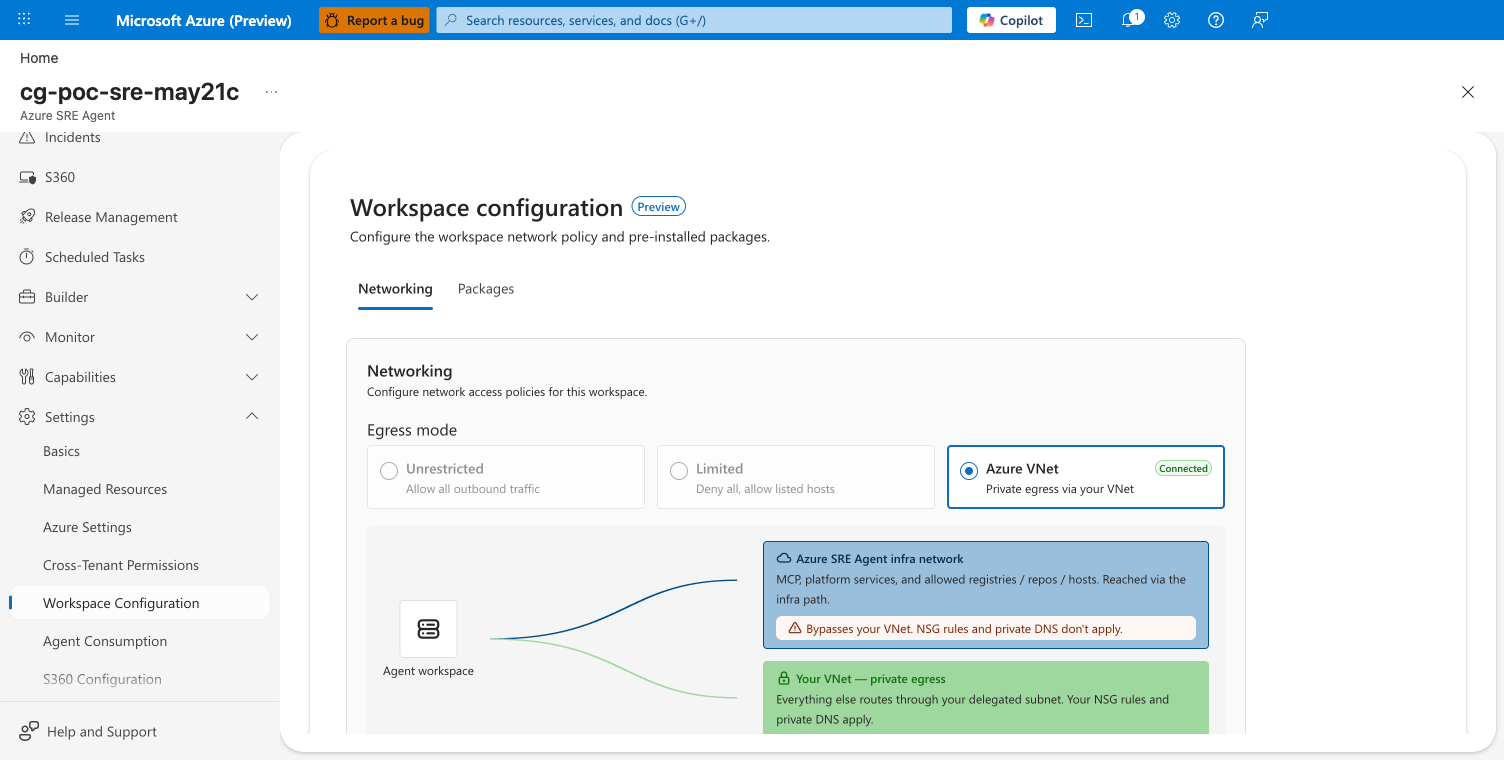Click the Copilot button
1504x760 pixels.
click(1011, 20)
